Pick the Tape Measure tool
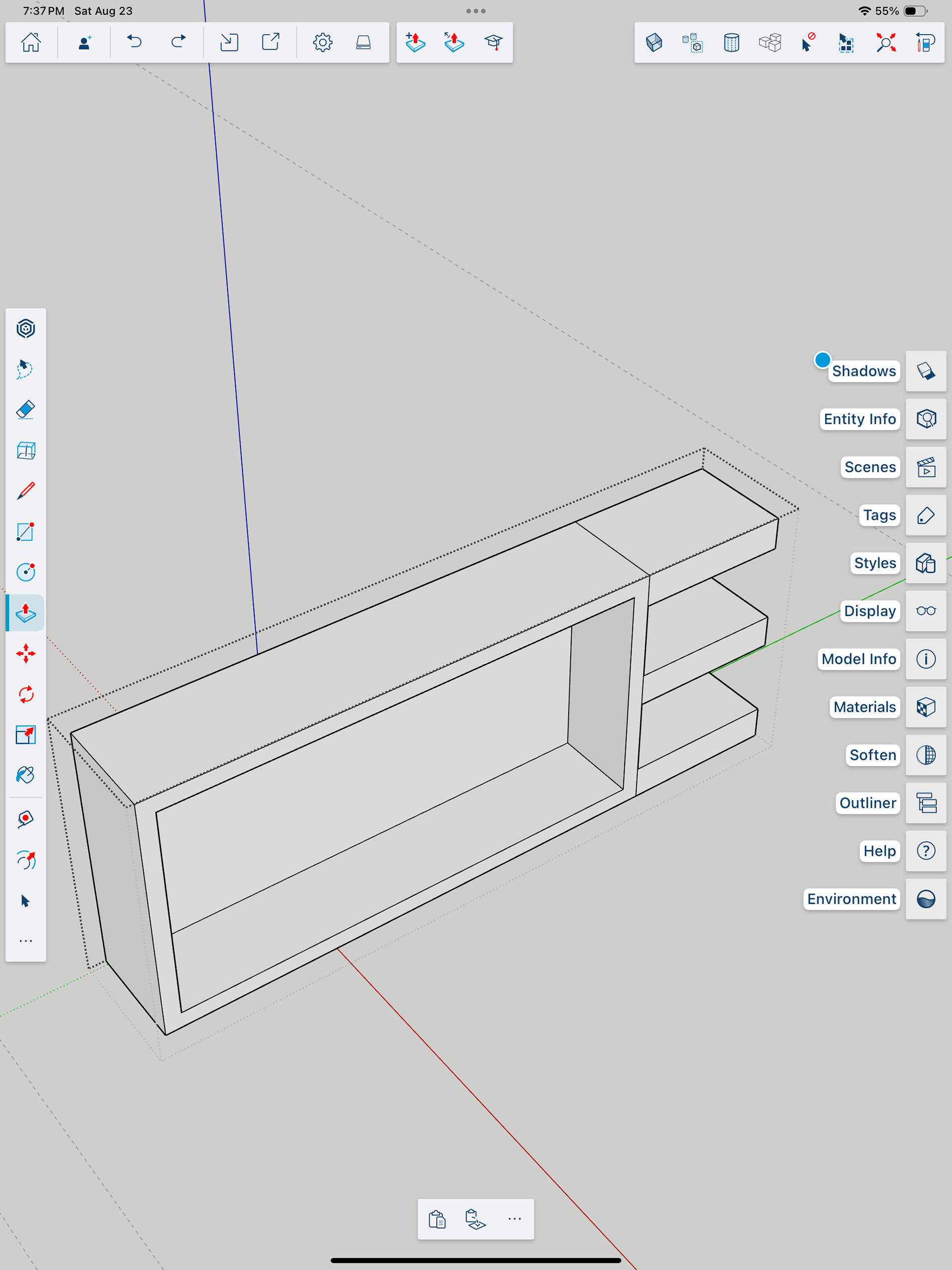Image resolution: width=952 pixels, height=1270 pixels. [x=25, y=820]
